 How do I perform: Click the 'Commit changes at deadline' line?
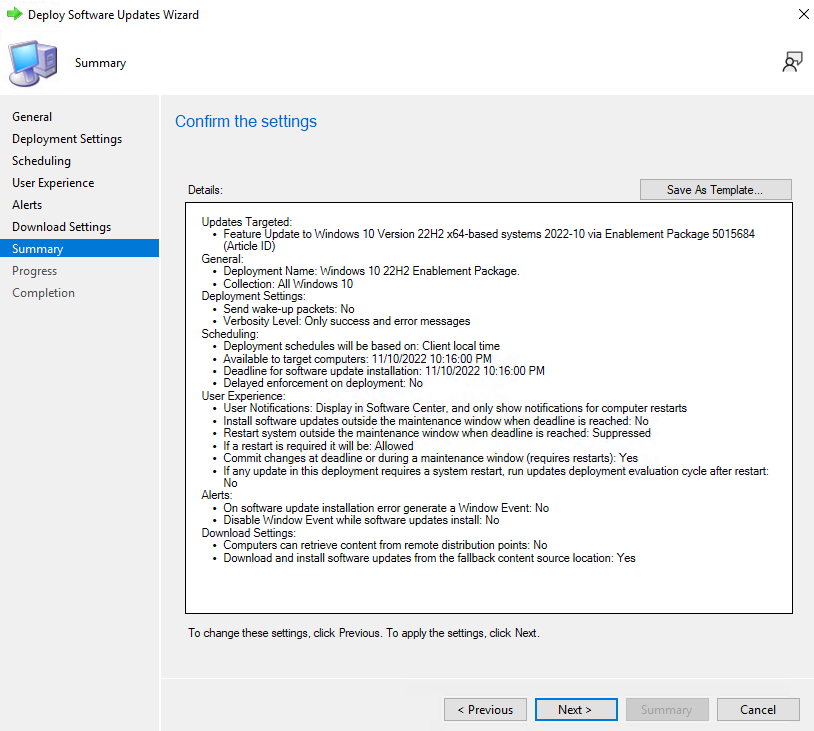pyautogui.click(x=430, y=458)
